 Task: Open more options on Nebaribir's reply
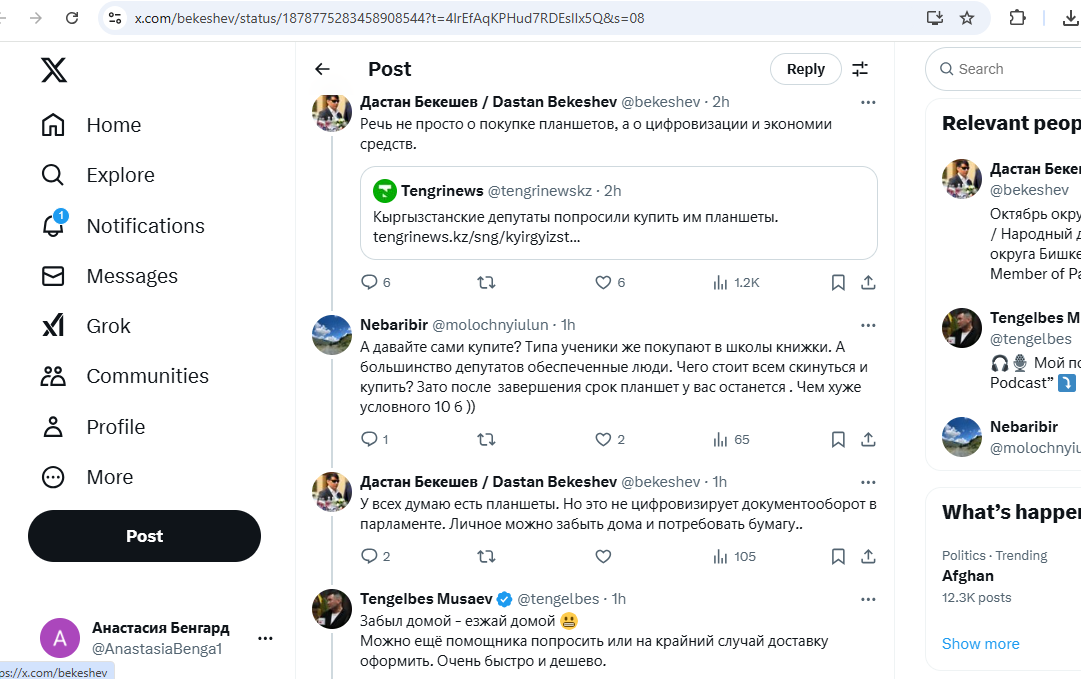tap(868, 325)
